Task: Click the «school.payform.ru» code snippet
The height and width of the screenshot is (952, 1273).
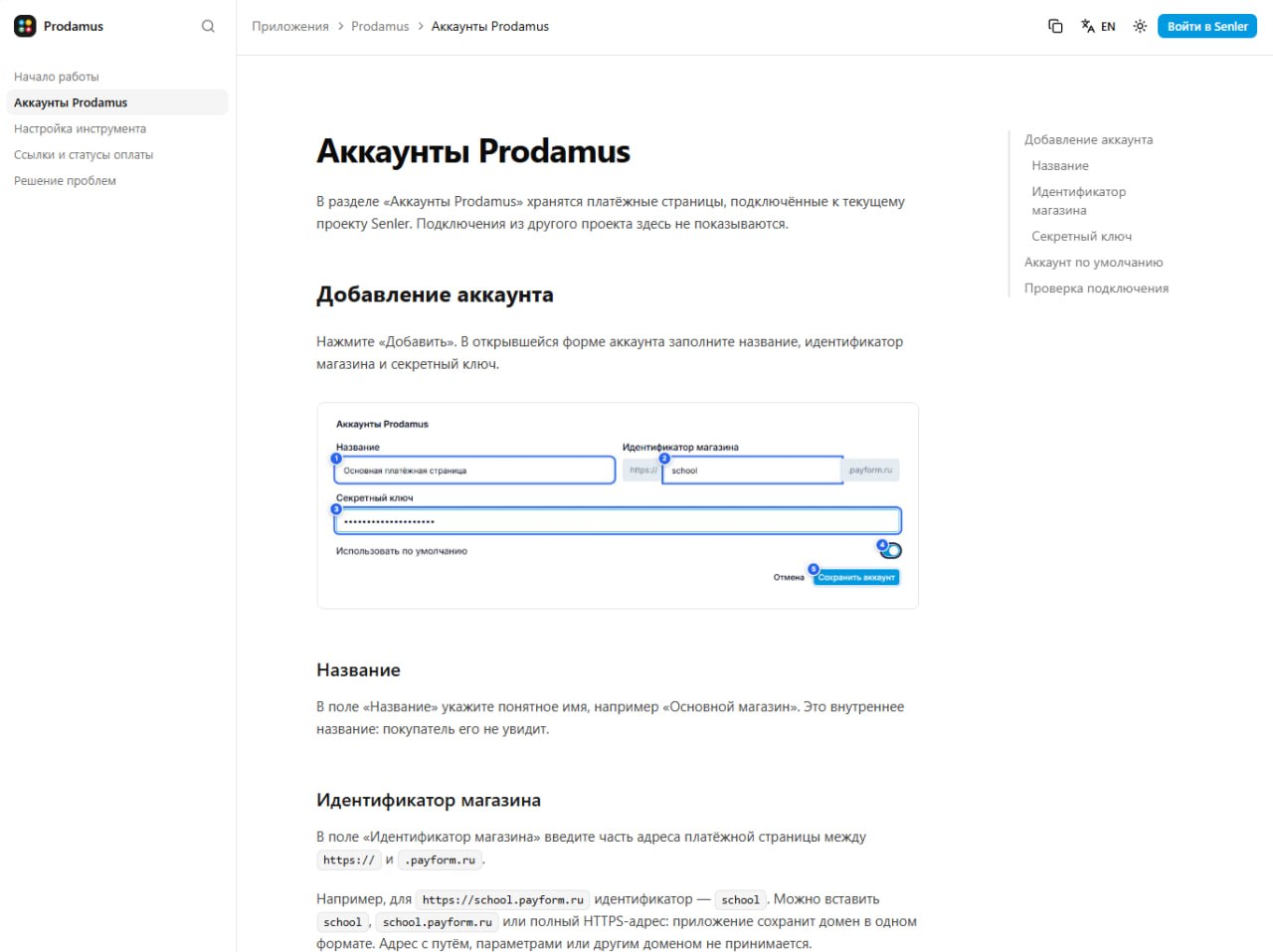Action: click(438, 922)
